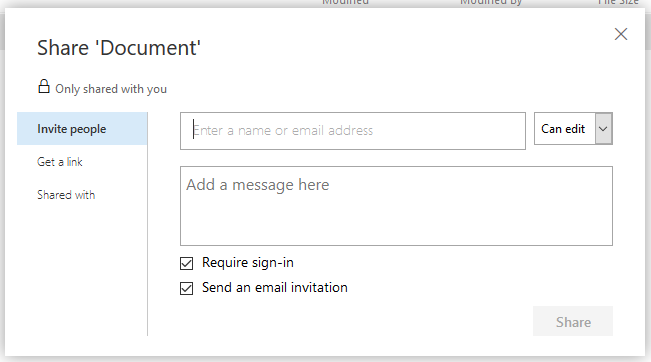Screen dimensions: 651x362
Task: Toggle sign-in requirement via its text label
Action: coord(248,263)
